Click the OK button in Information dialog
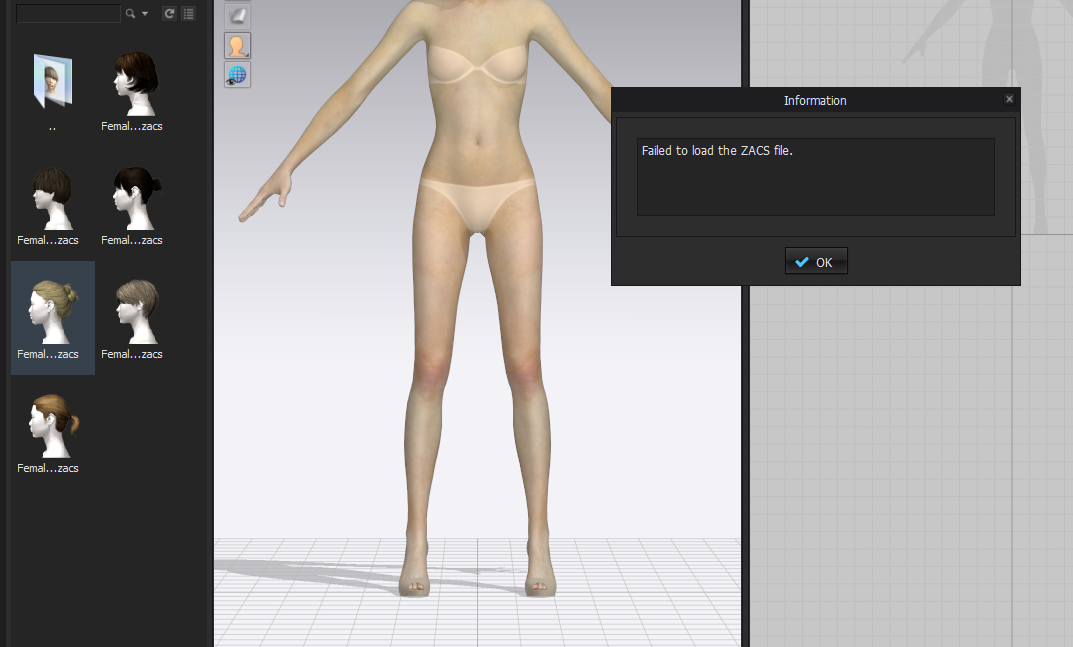Screen dimensions: 1073x647 (816, 262)
